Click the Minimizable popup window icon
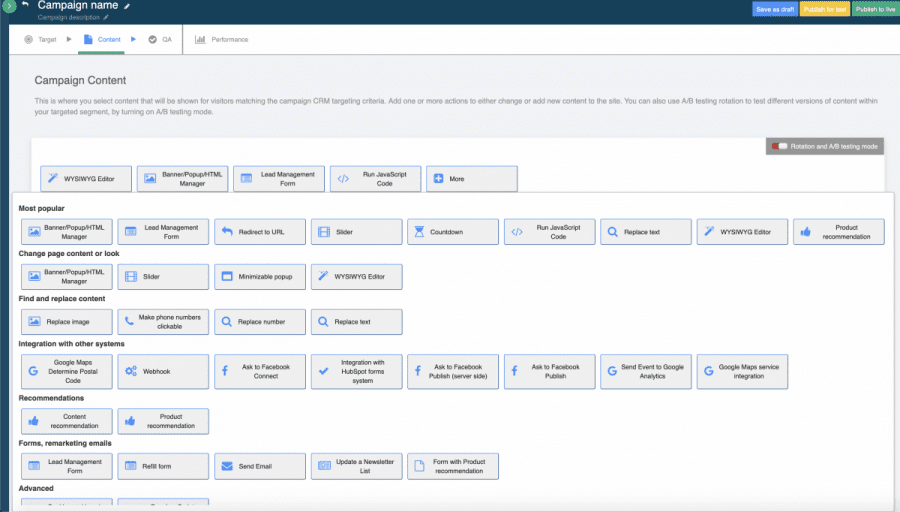This screenshot has height=512, width=900. coord(227,276)
